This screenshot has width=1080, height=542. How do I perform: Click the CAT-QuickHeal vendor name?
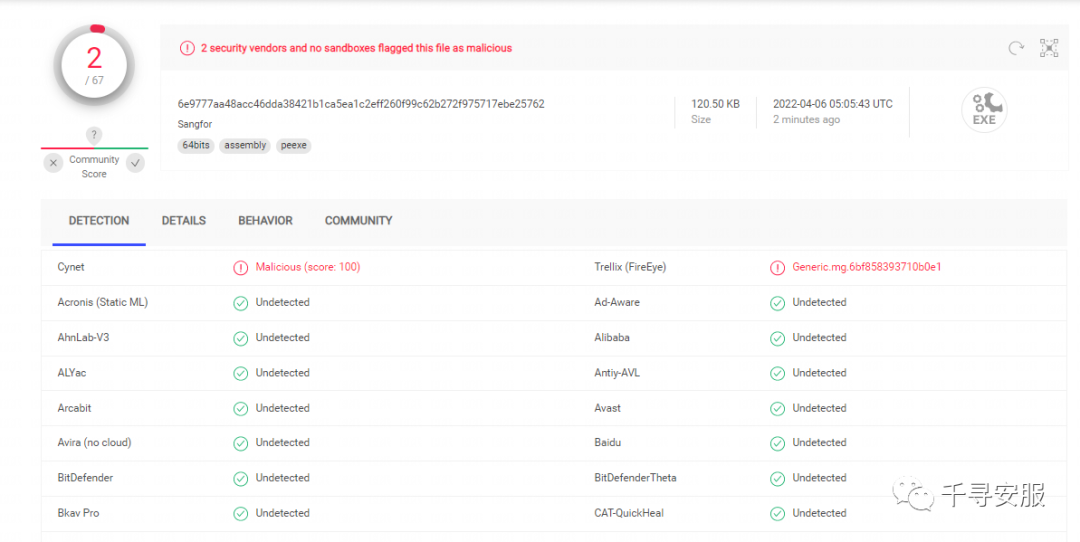click(x=629, y=513)
